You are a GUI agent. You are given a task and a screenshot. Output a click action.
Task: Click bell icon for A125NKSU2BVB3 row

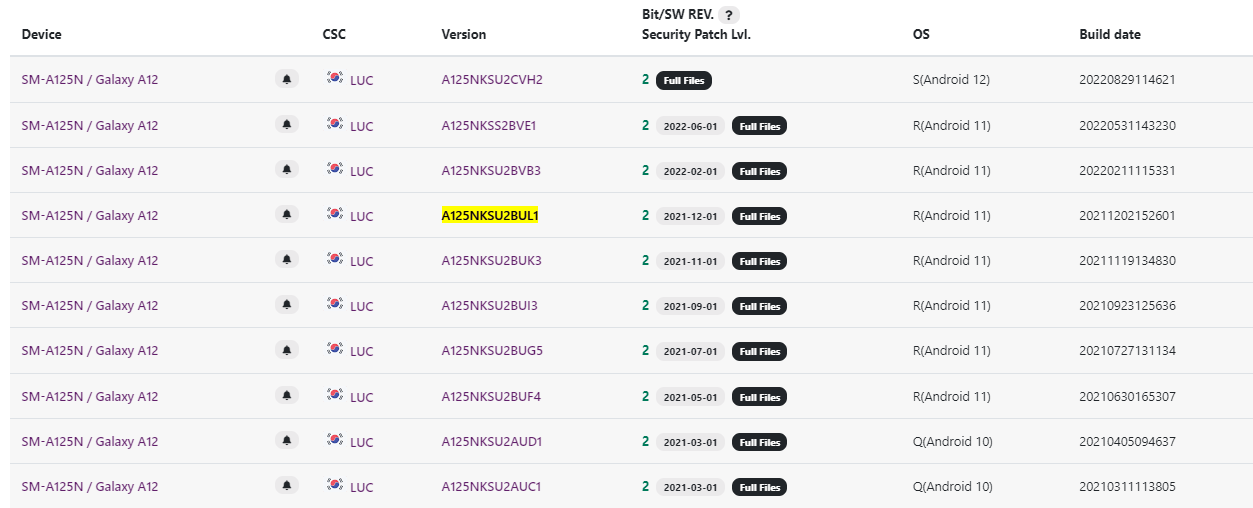[287, 170]
